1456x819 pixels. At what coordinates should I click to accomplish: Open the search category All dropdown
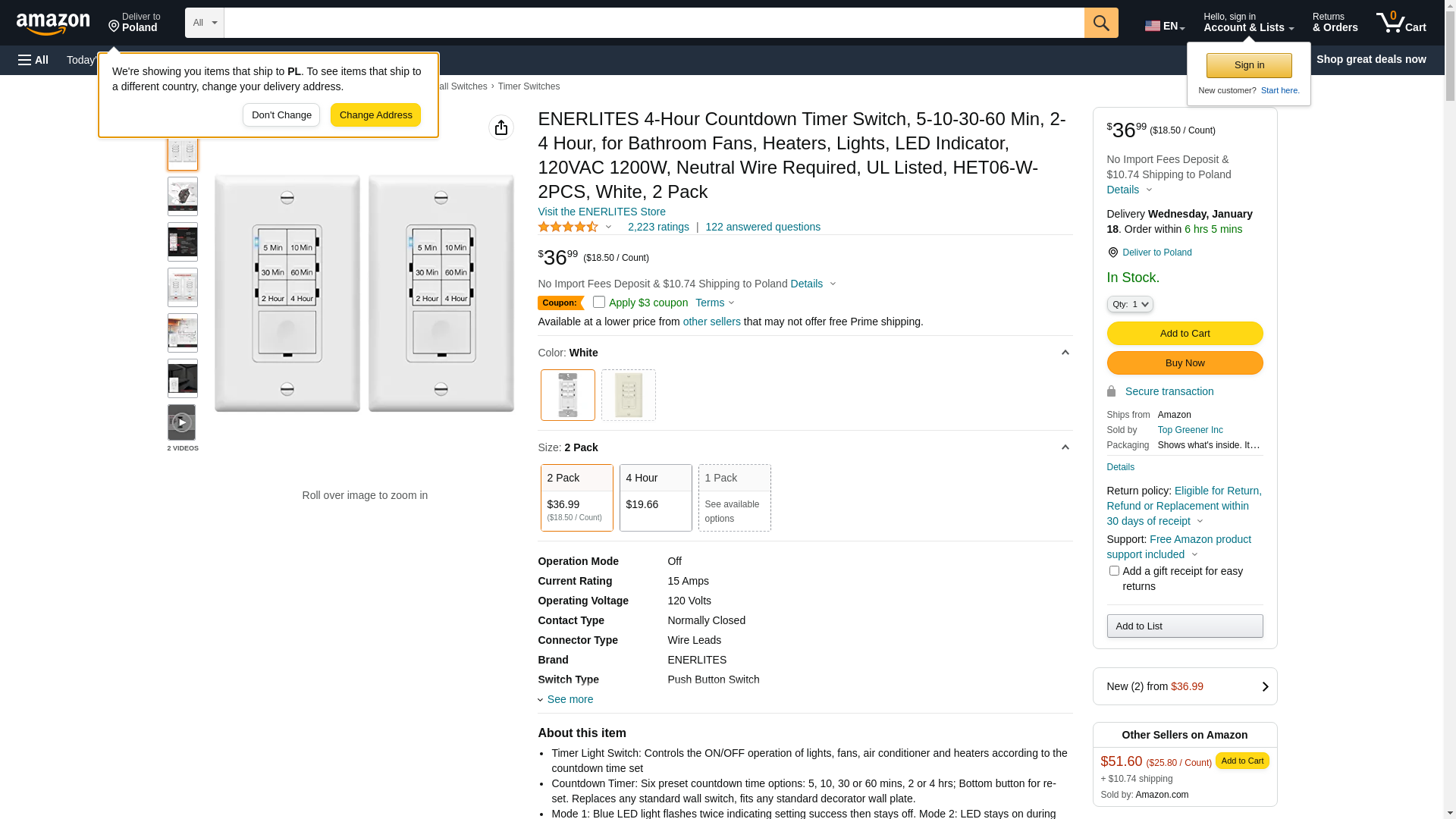[x=205, y=23]
